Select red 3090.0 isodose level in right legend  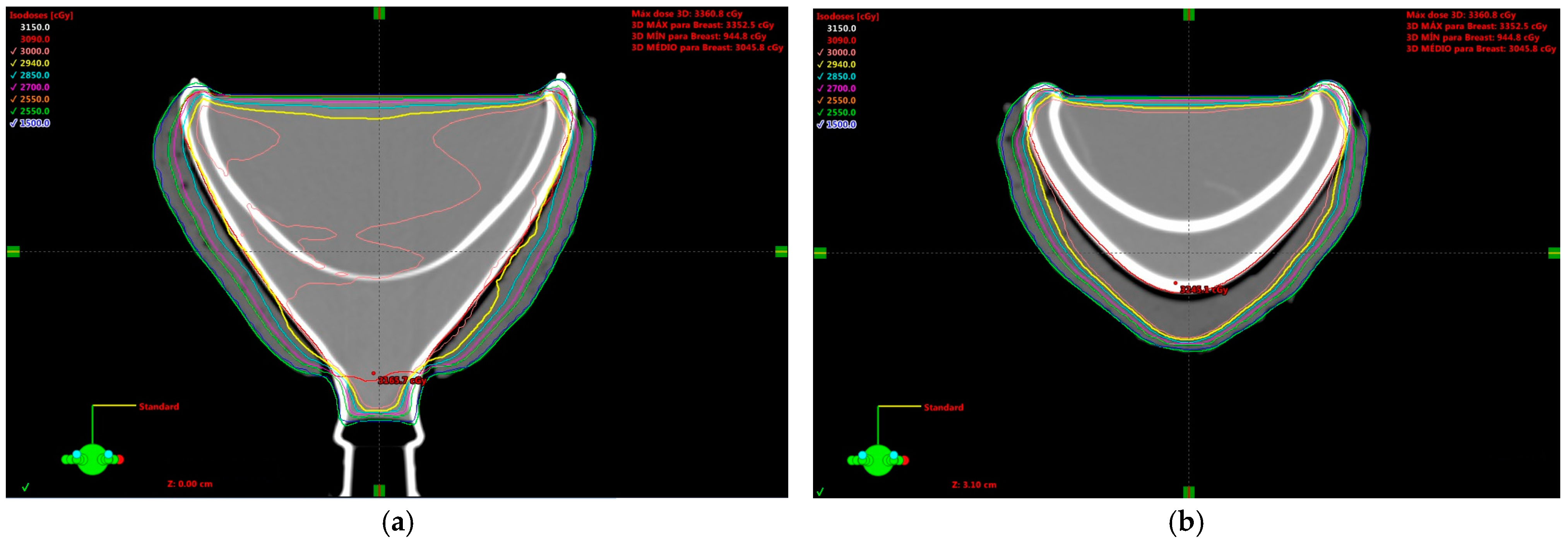point(841,40)
